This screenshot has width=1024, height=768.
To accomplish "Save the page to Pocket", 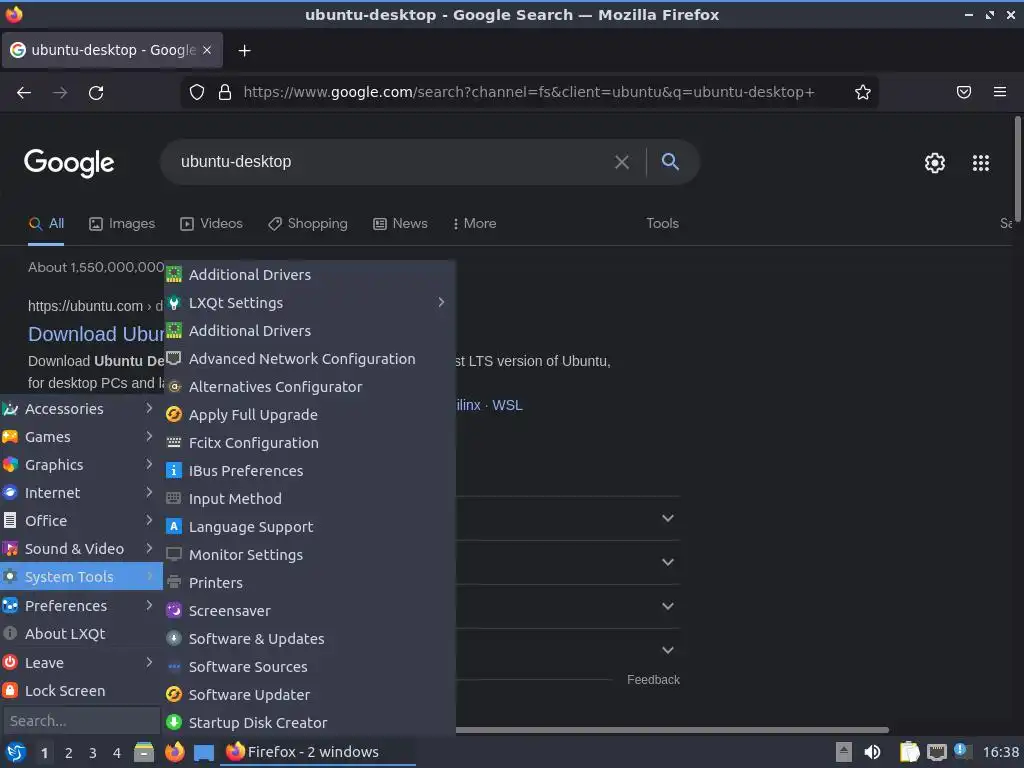I will [x=964, y=92].
